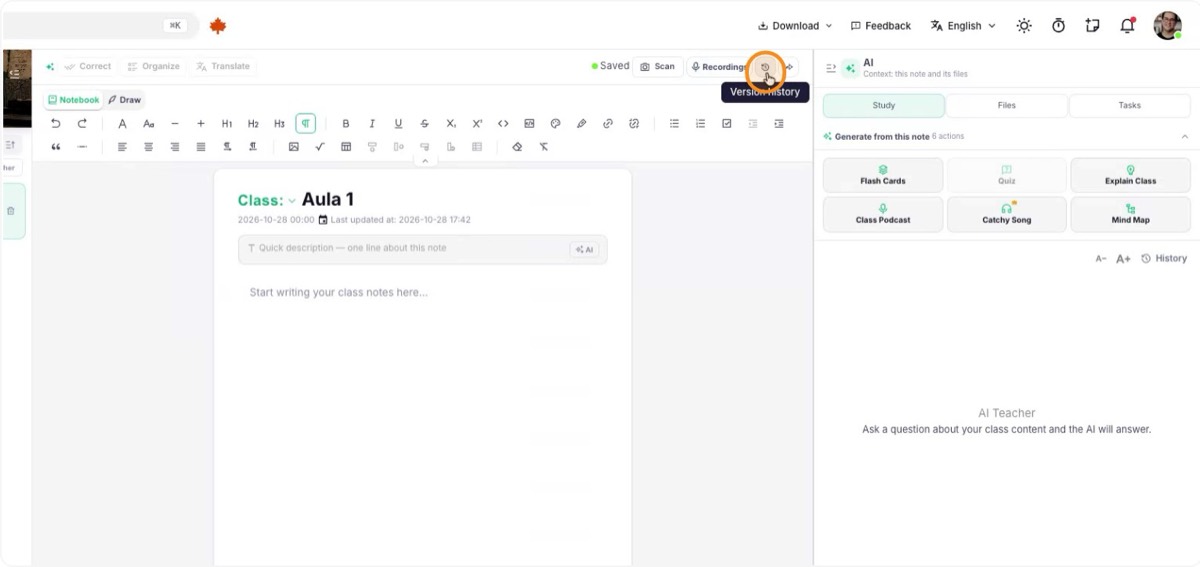1200x567 pixels.
Task: Select the highlighter pen icon
Action: click(x=581, y=124)
